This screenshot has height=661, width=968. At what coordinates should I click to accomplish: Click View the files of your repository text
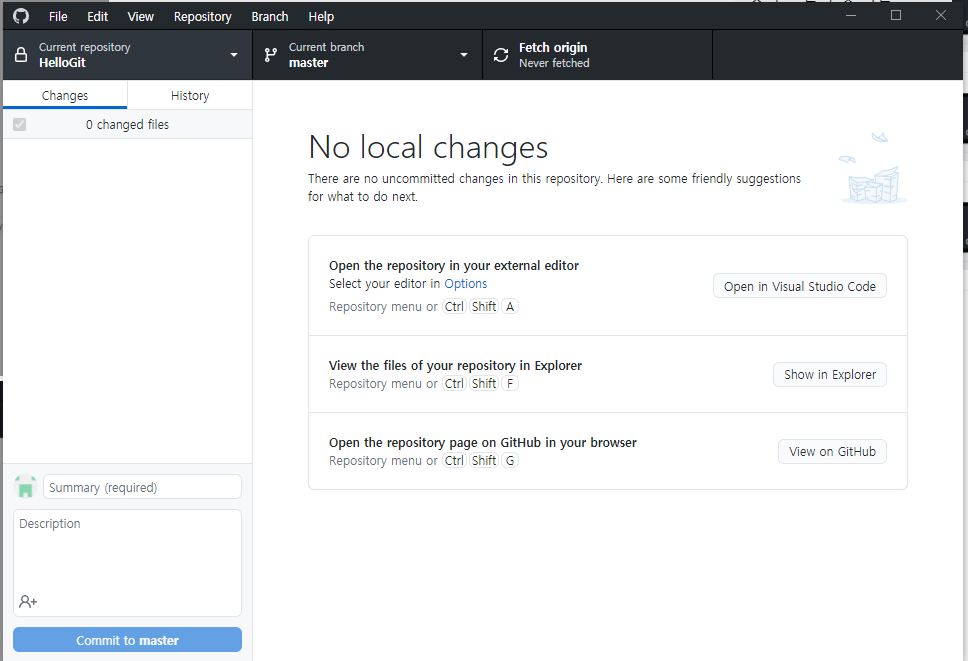click(x=455, y=365)
